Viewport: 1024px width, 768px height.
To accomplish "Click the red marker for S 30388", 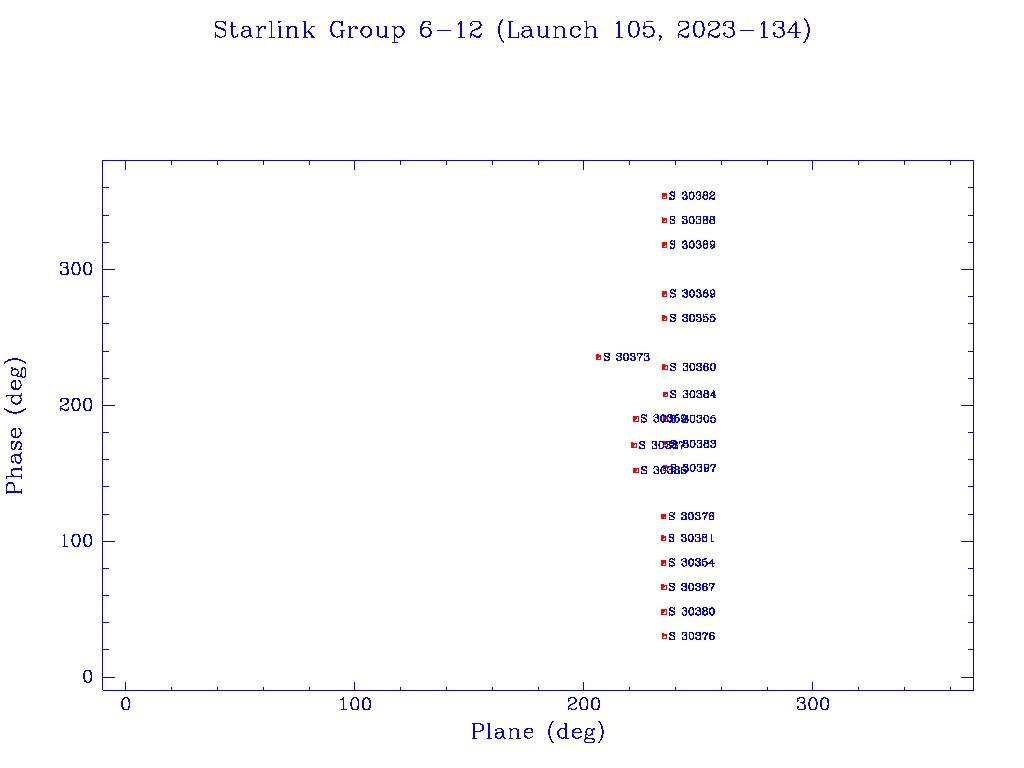I will (x=664, y=221).
